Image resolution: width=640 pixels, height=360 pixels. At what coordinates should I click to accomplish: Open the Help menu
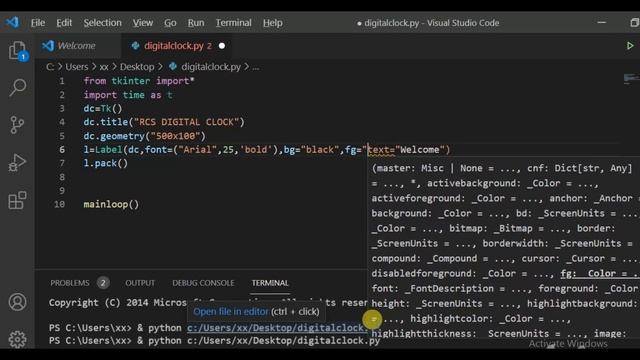pyautogui.click(x=273, y=23)
